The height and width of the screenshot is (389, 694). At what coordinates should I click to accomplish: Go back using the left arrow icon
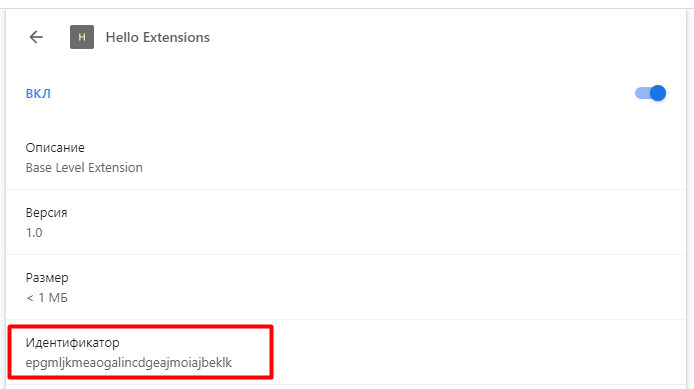click(x=36, y=37)
